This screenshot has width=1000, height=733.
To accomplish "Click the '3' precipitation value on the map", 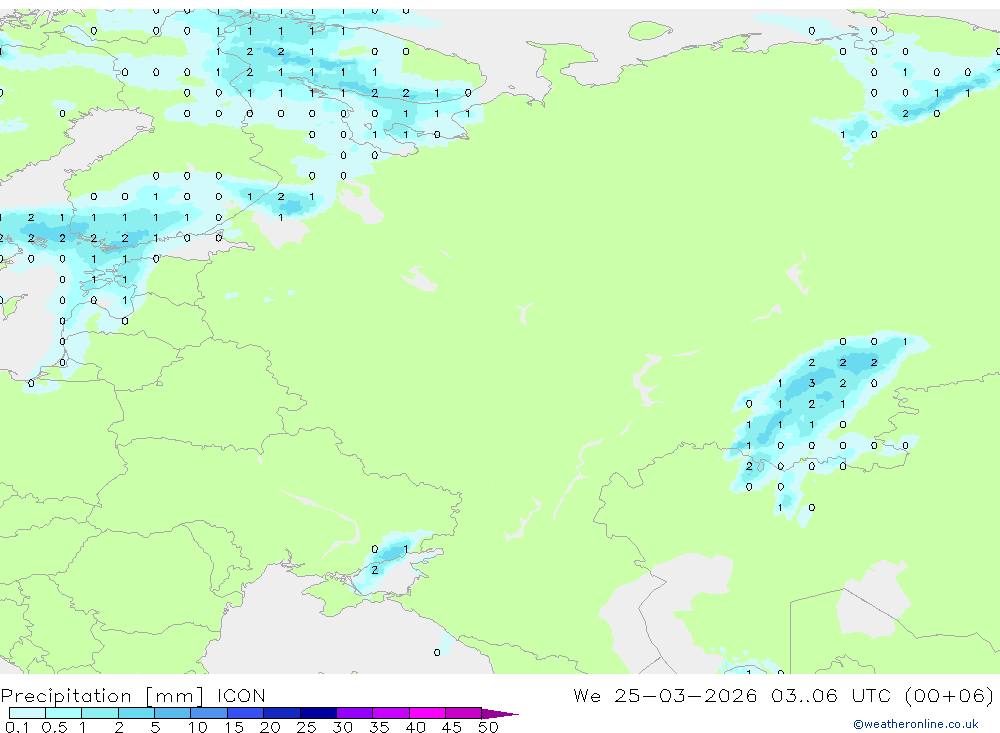I will click(812, 383).
